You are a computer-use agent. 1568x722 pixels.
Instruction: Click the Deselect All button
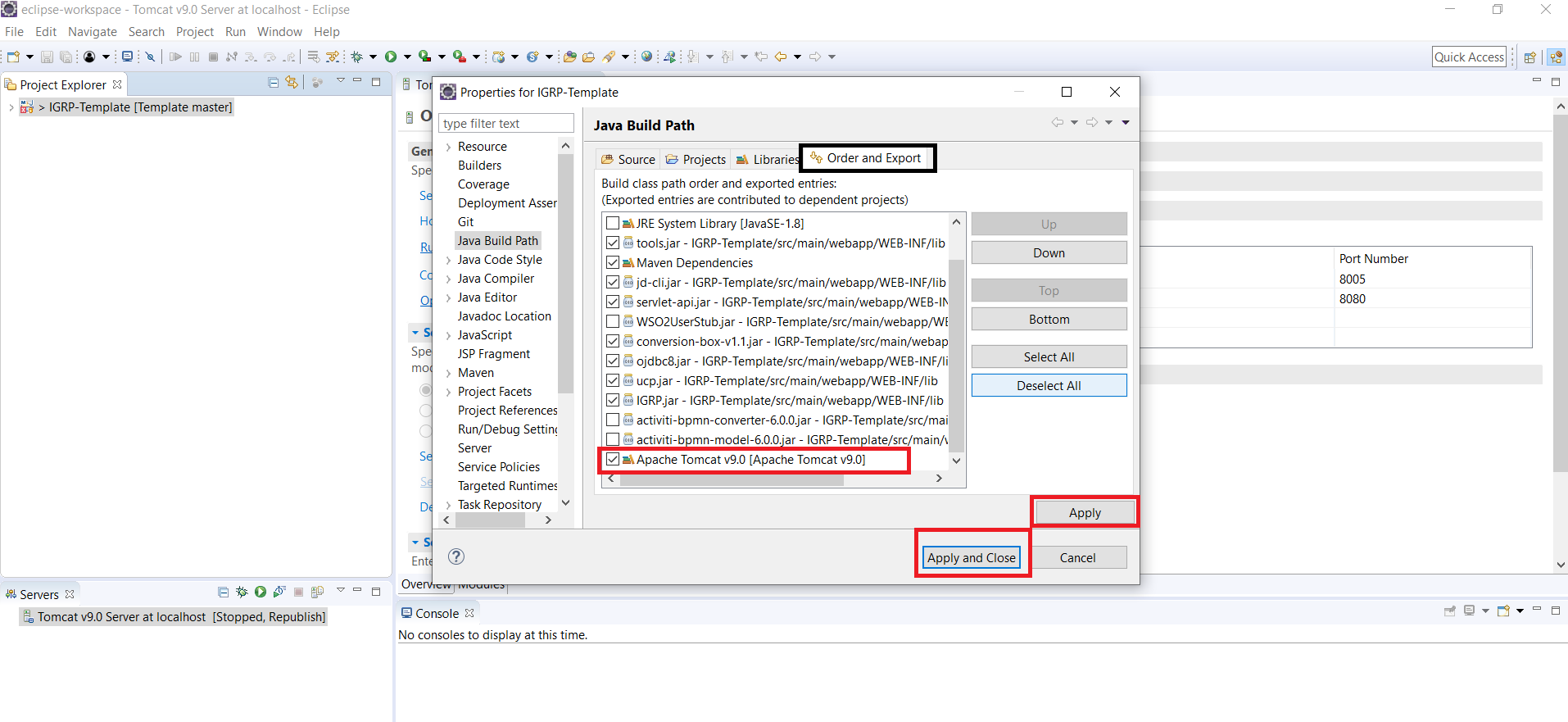[1049, 385]
